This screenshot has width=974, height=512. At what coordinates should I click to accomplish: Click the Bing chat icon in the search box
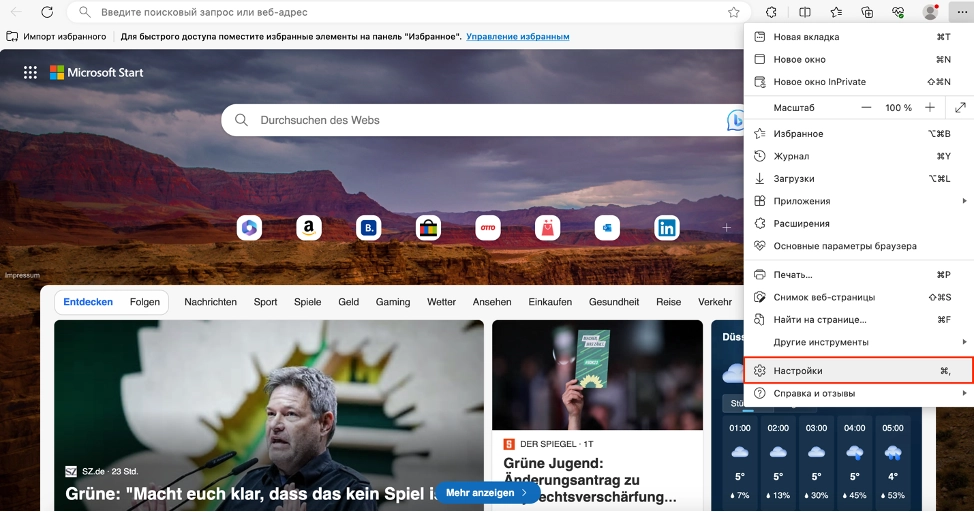pos(735,120)
